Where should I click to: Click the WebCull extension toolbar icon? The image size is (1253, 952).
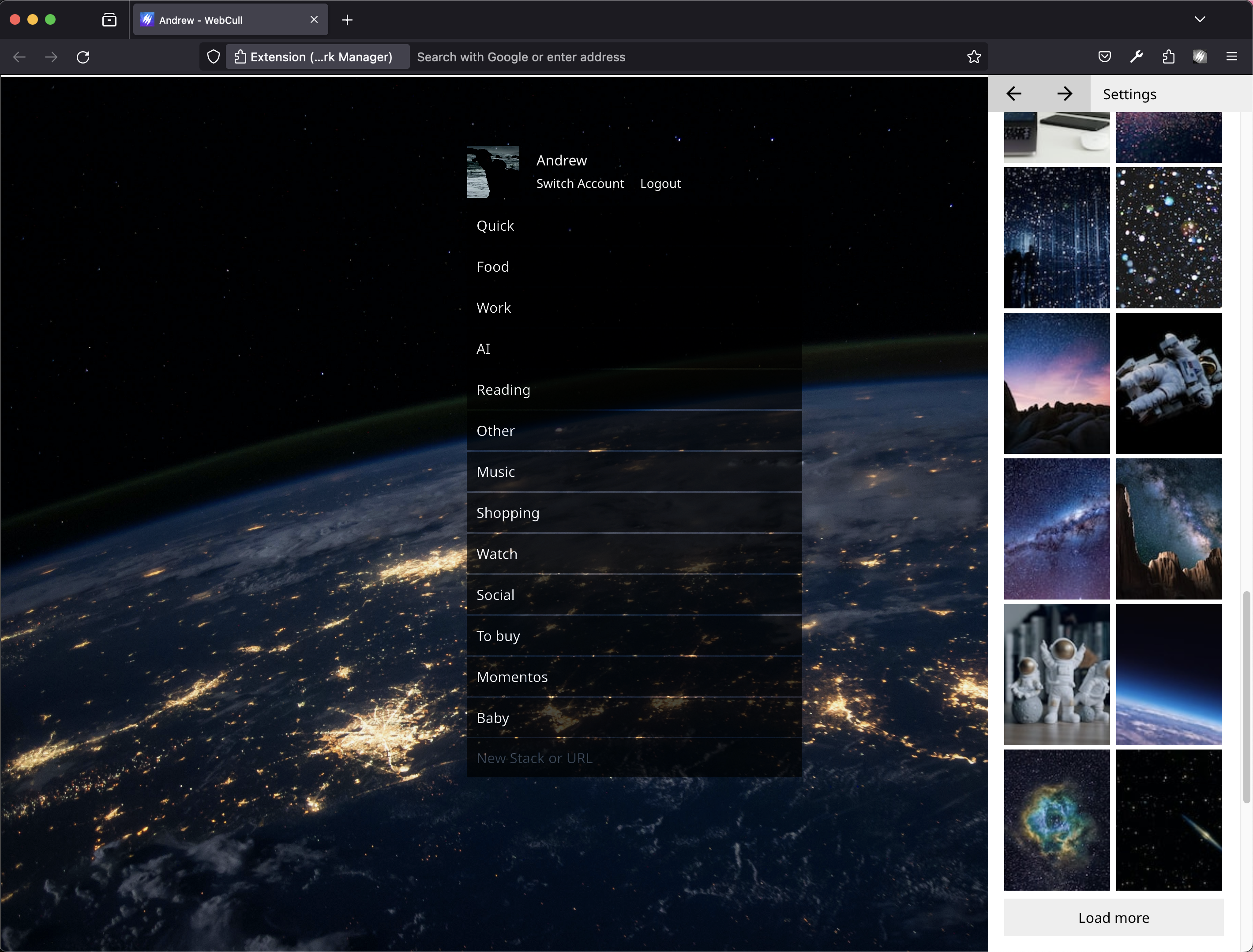tap(1200, 56)
